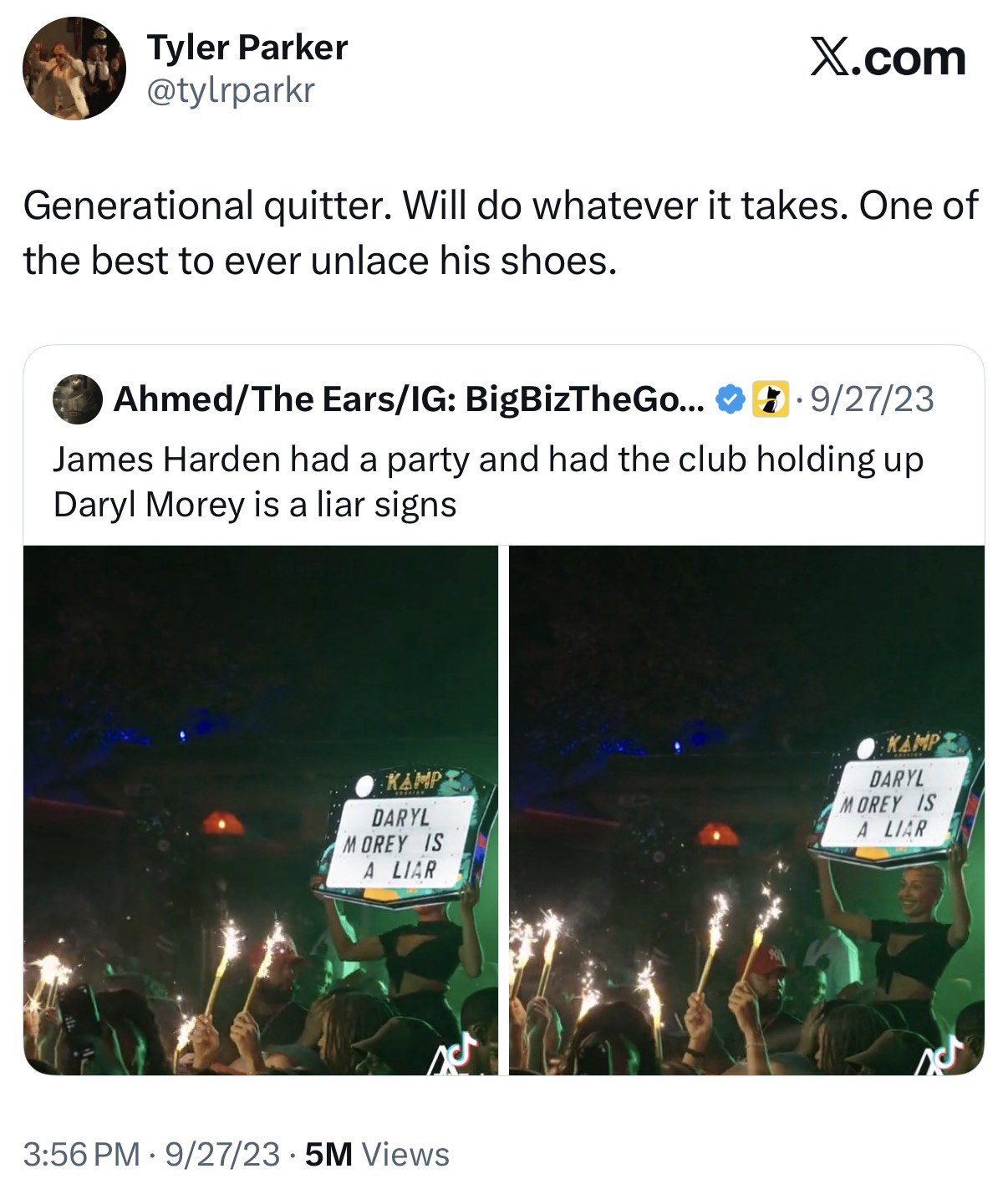
Task: Click the quoted tweet's small profile avatar
Action: (77, 399)
